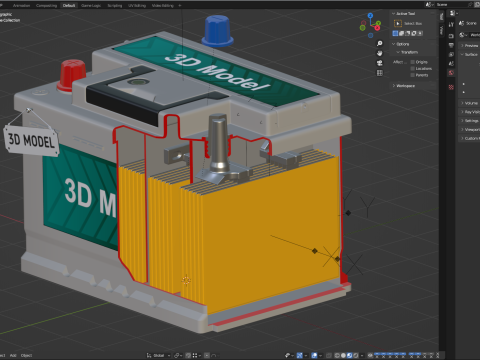Image resolution: width=480 pixels, height=360 pixels.
Task: Click the negative Z axis gizmo circle
Action: coord(370,35)
